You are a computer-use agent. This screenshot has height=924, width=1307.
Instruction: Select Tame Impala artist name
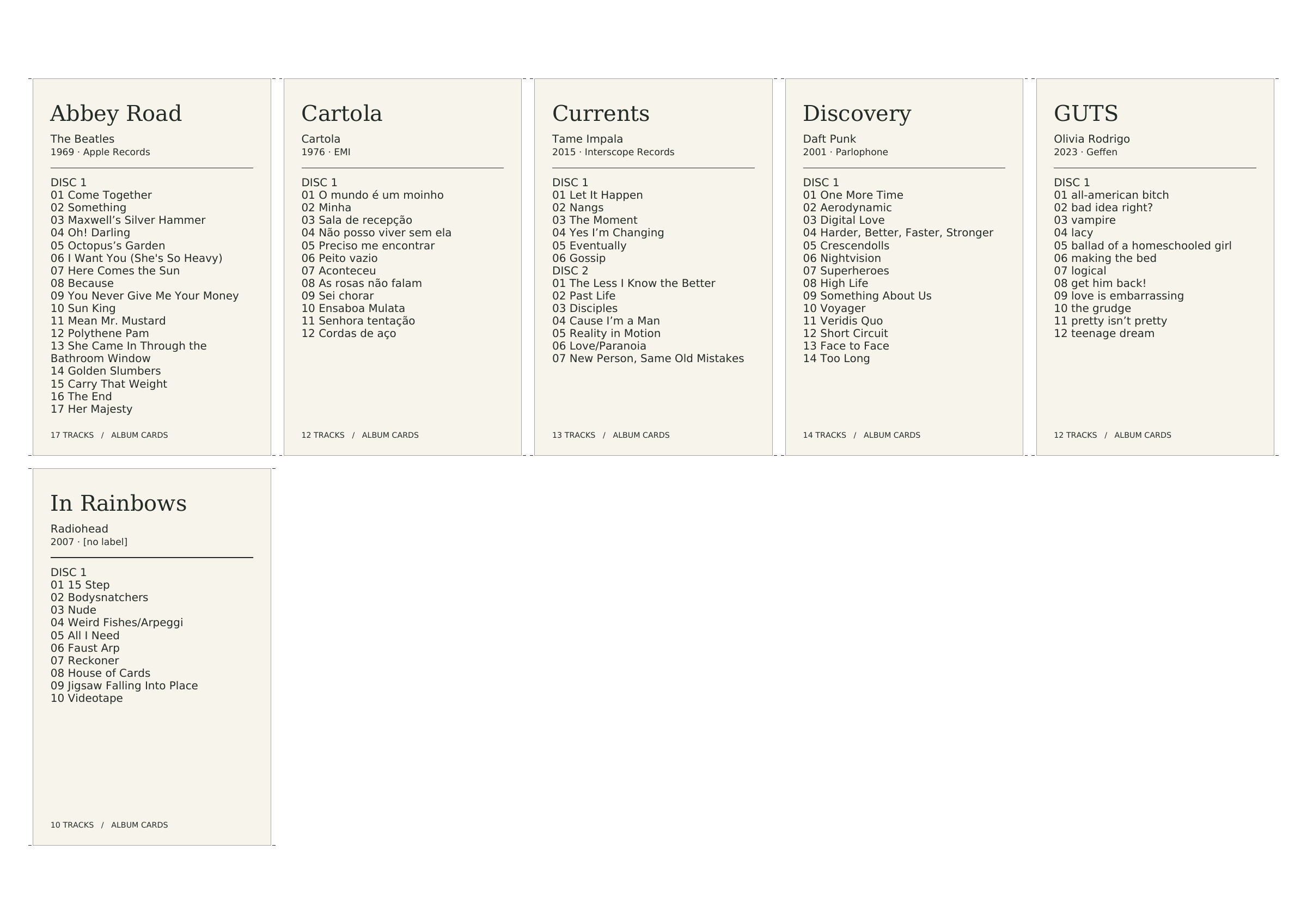[588, 139]
